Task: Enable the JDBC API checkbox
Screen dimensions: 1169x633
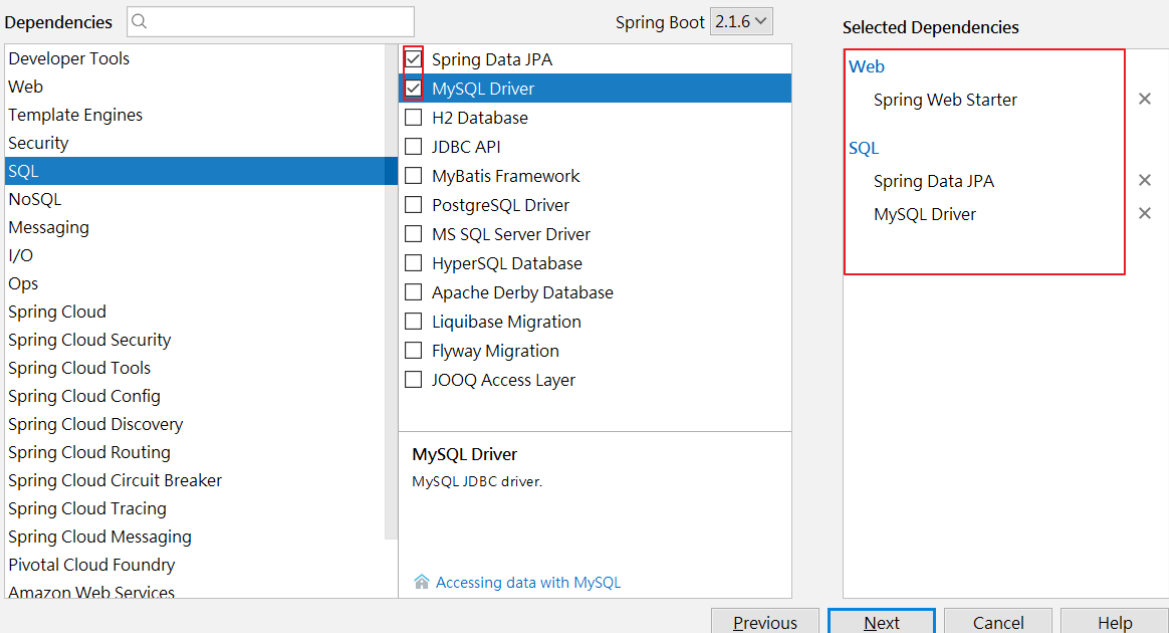Action: [413, 146]
